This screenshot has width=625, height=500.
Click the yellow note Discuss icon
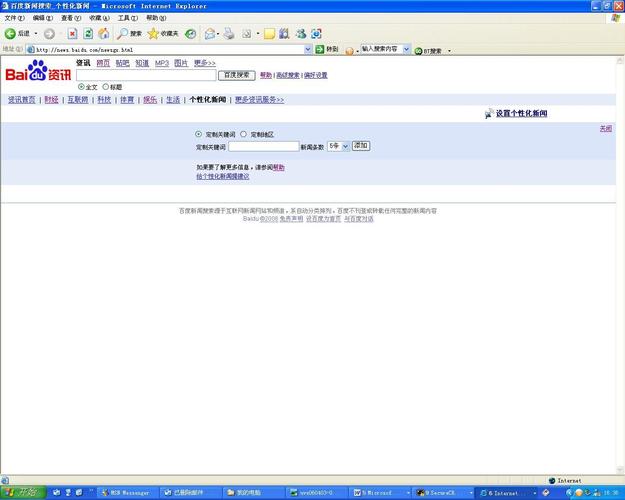[269, 34]
